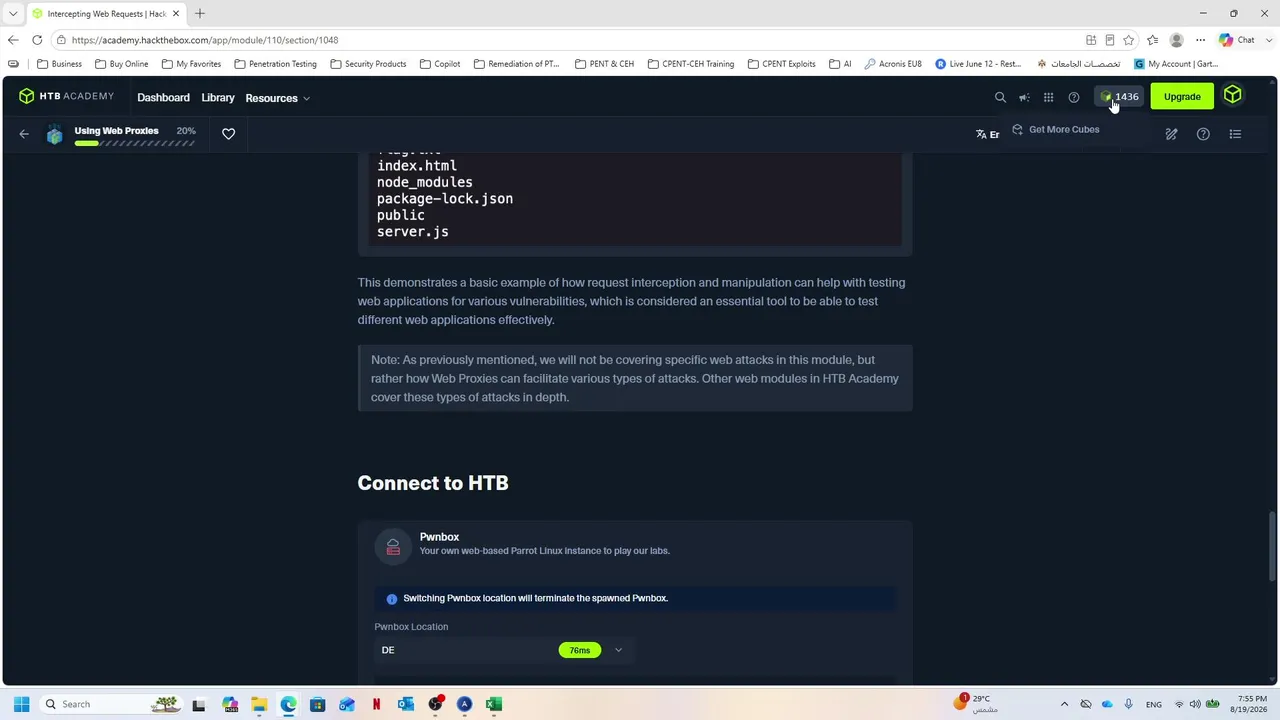Open the table of contents list icon

click(1235, 134)
